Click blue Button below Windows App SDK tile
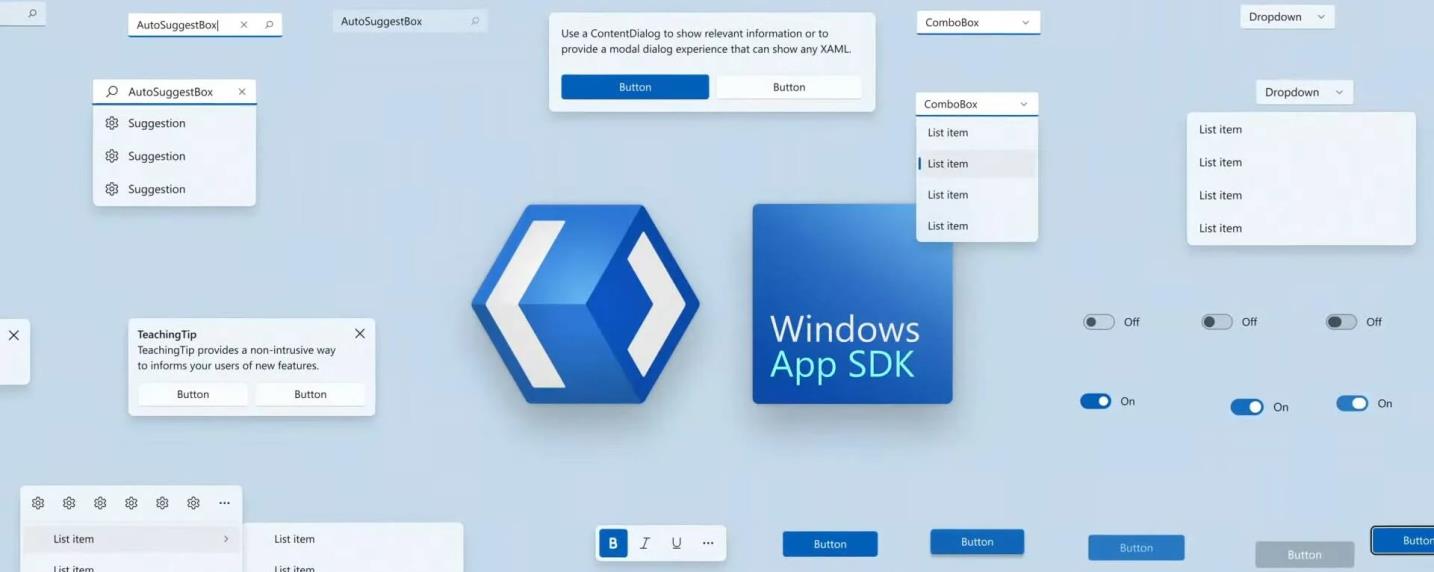The image size is (1434, 572). pyautogui.click(x=977, y=542)
